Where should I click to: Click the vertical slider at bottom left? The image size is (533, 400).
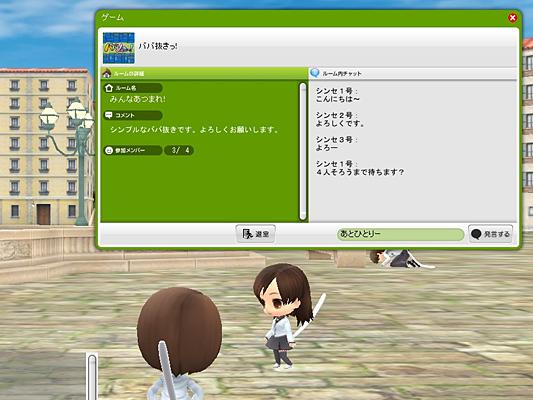pyautogui.click(x=92, y=377)
